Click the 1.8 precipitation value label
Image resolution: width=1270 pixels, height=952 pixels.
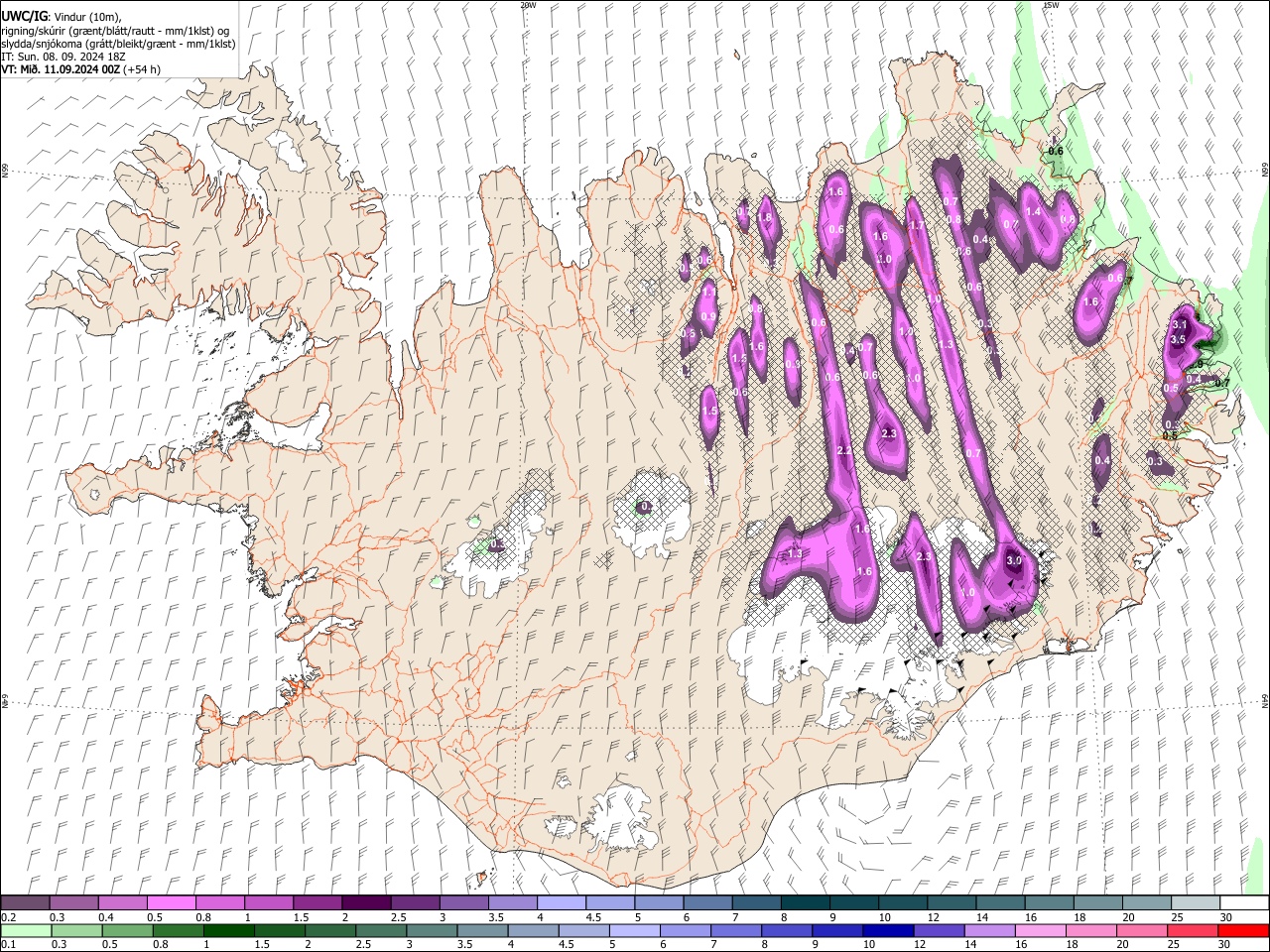(765, 217)
